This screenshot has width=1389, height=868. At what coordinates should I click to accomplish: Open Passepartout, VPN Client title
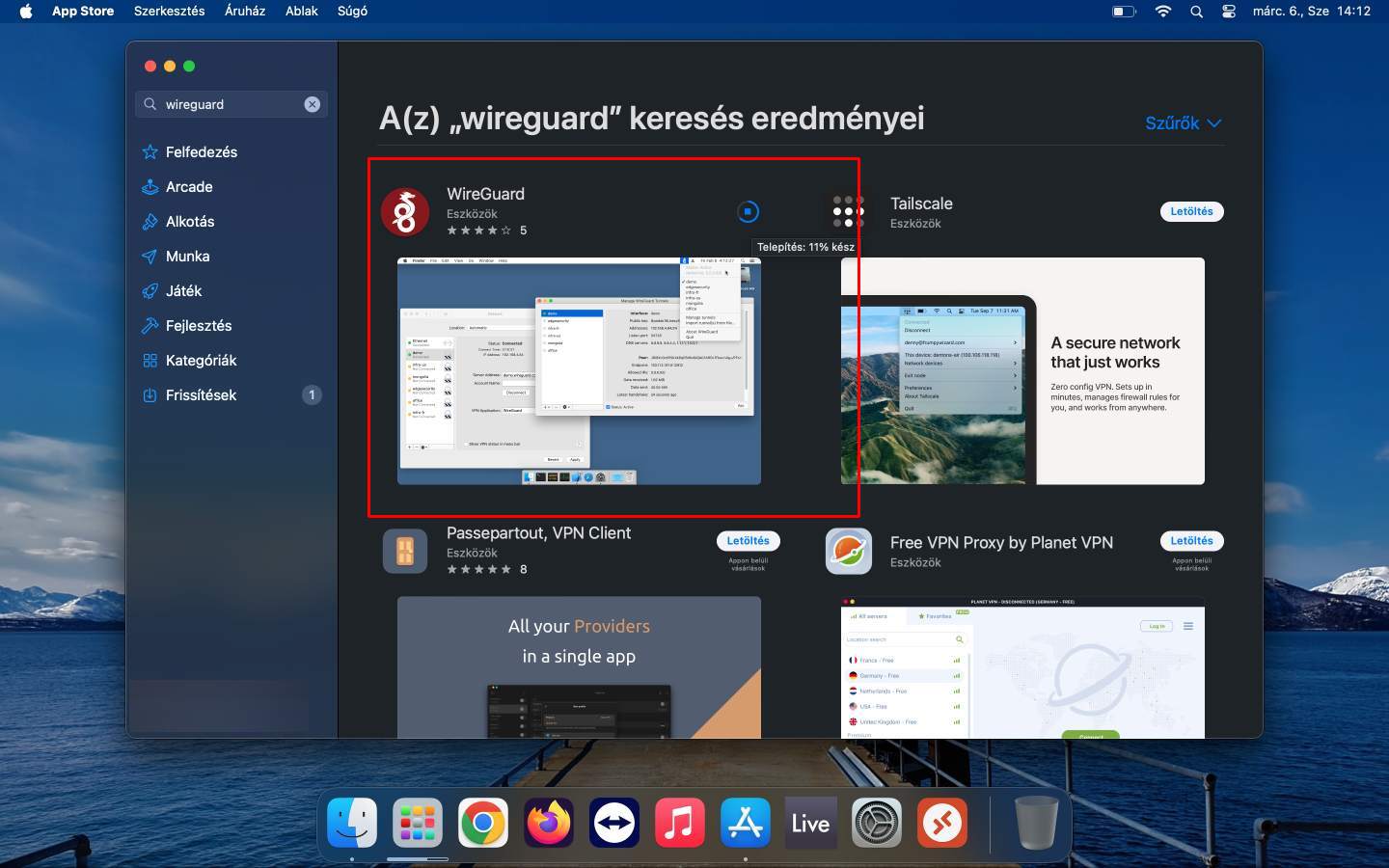(538, 533)
